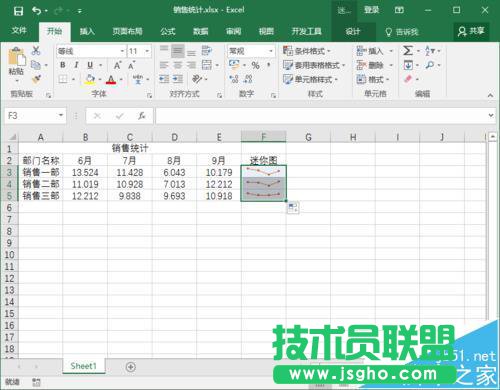Open font color dropdown arrow
The width and height of the screenshot is (500, 390).
coord(121,79)
